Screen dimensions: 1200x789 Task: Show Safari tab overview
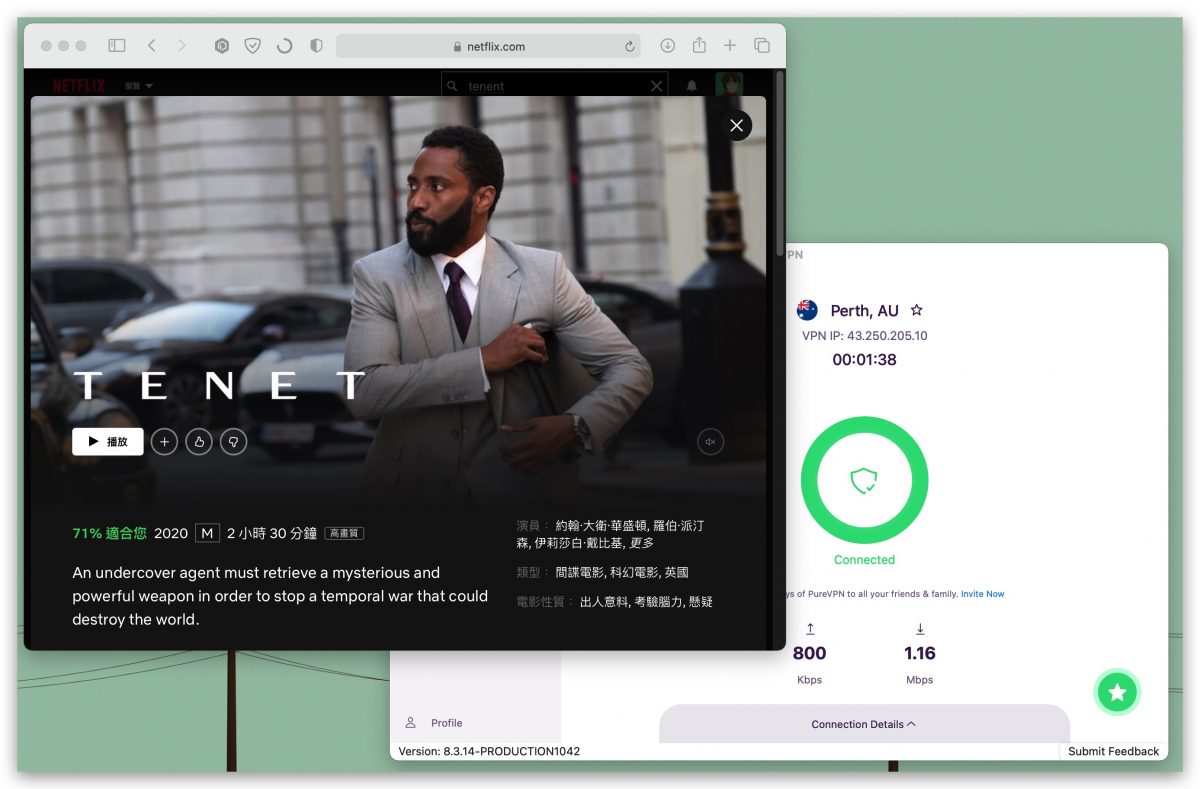pyautogui.click(x=761, y=46)
